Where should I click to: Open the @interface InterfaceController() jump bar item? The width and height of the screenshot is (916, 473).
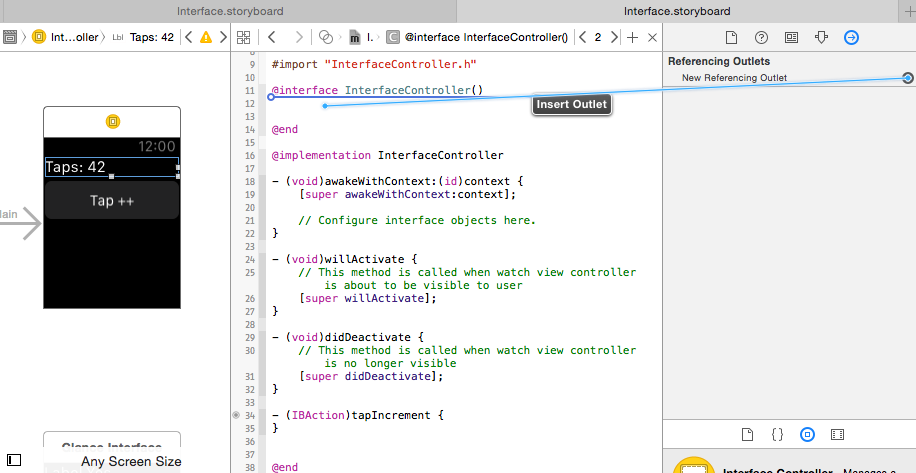[477, 37]
